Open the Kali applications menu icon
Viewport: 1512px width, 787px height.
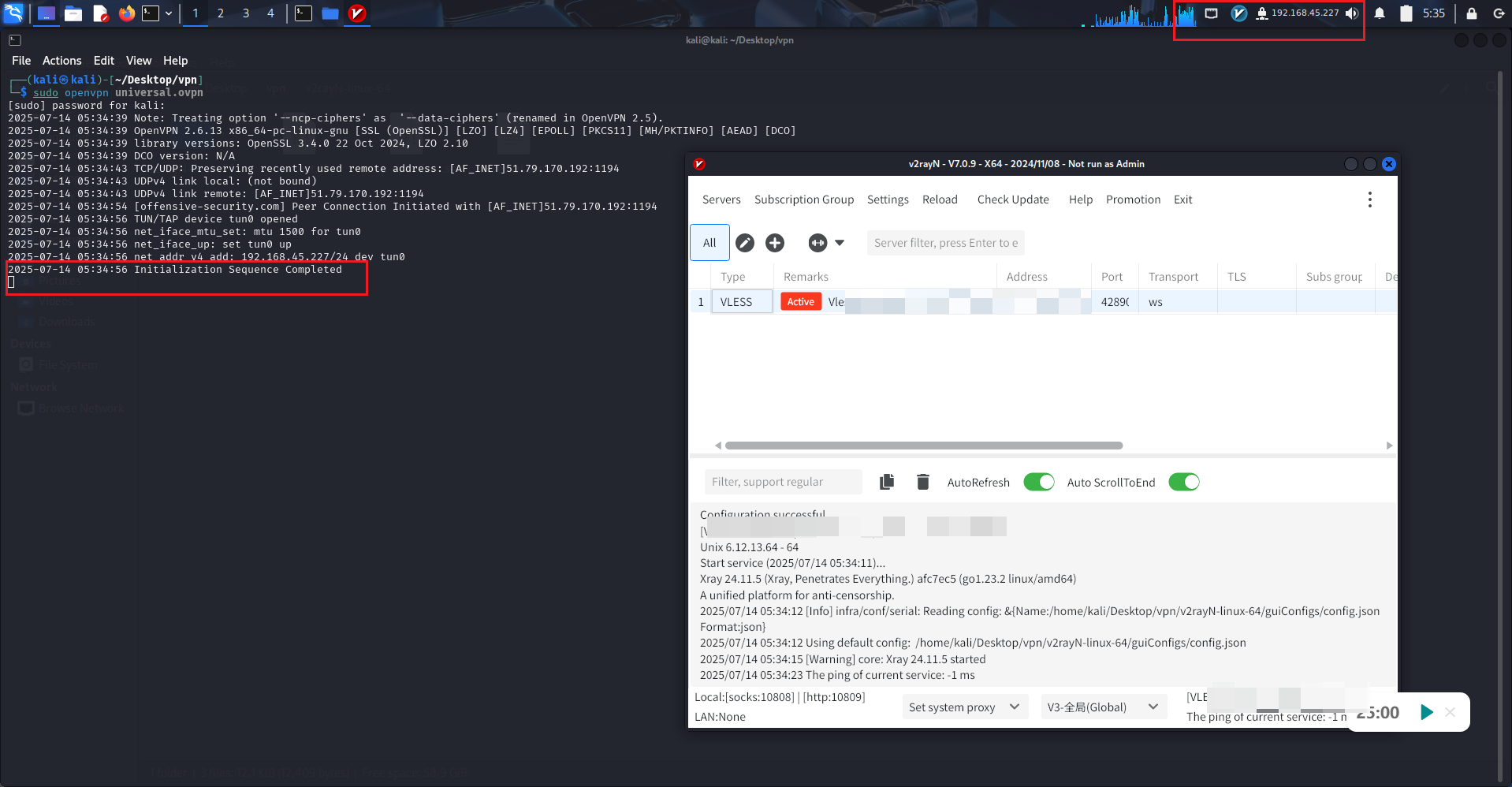pyautogui.click(x=14, y=13)
